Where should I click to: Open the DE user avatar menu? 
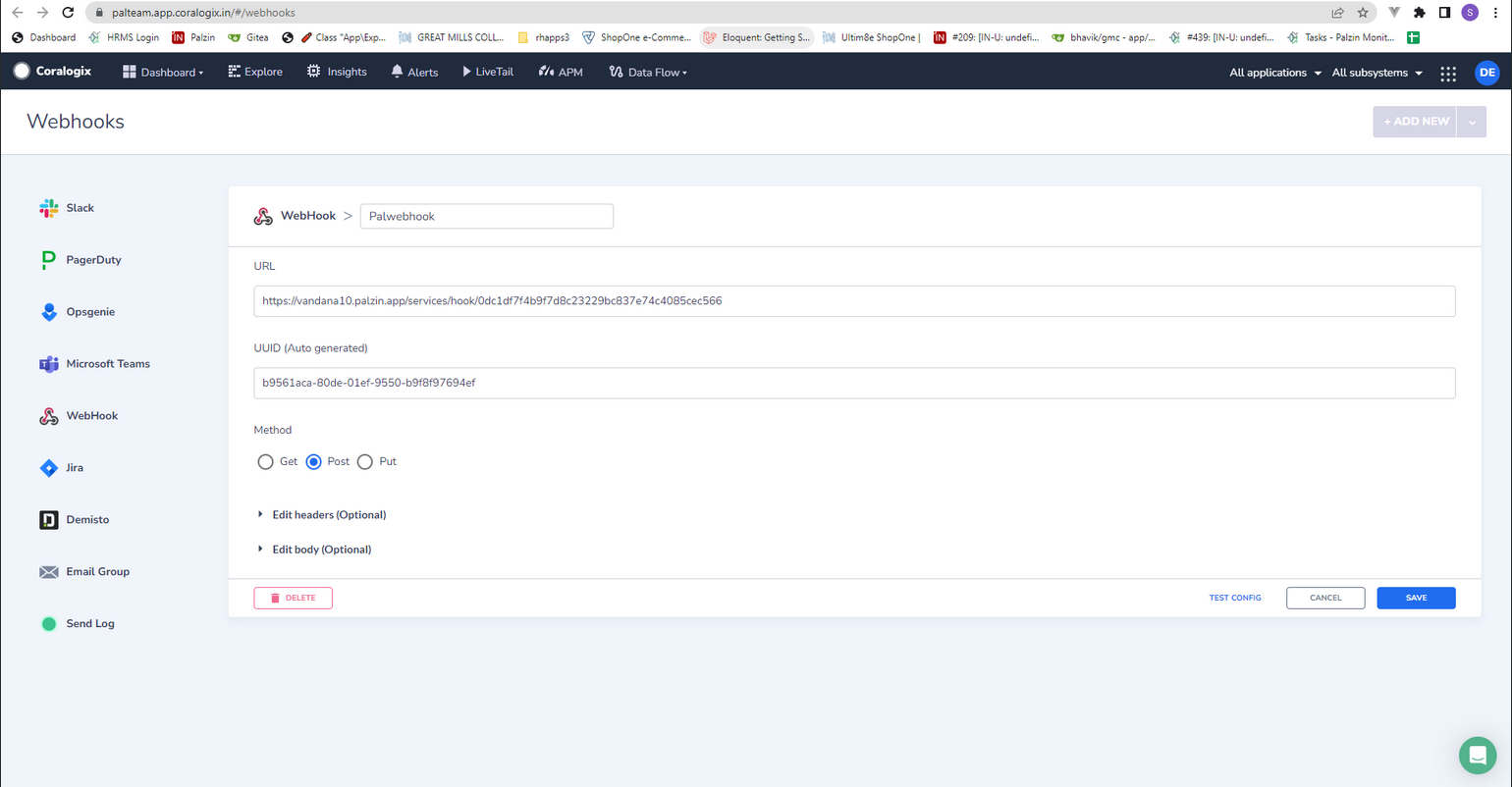coord(1486,73)
